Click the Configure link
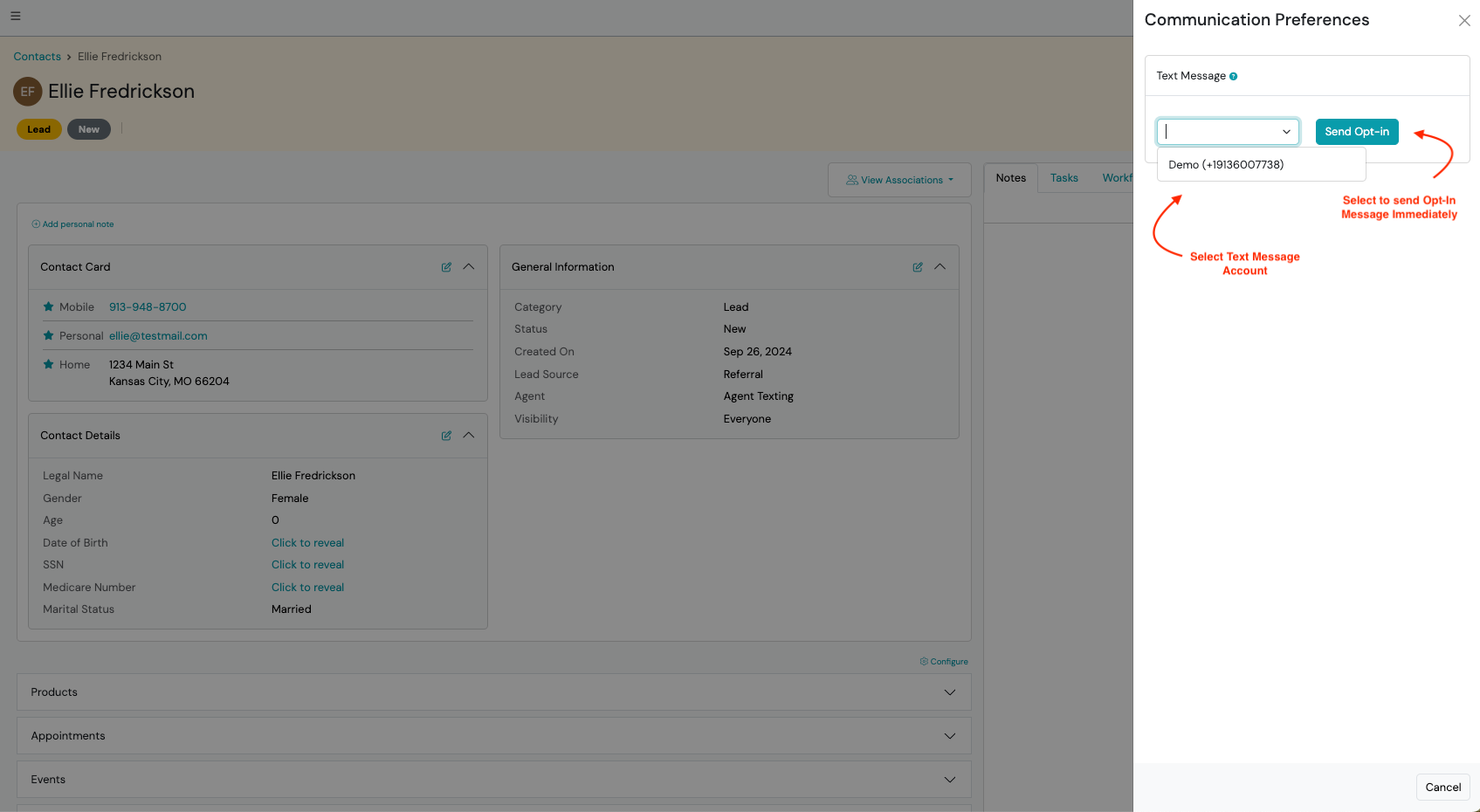 944,662
